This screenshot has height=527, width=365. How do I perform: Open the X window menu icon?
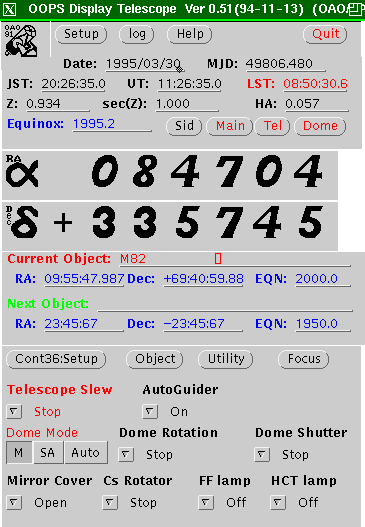9,9
